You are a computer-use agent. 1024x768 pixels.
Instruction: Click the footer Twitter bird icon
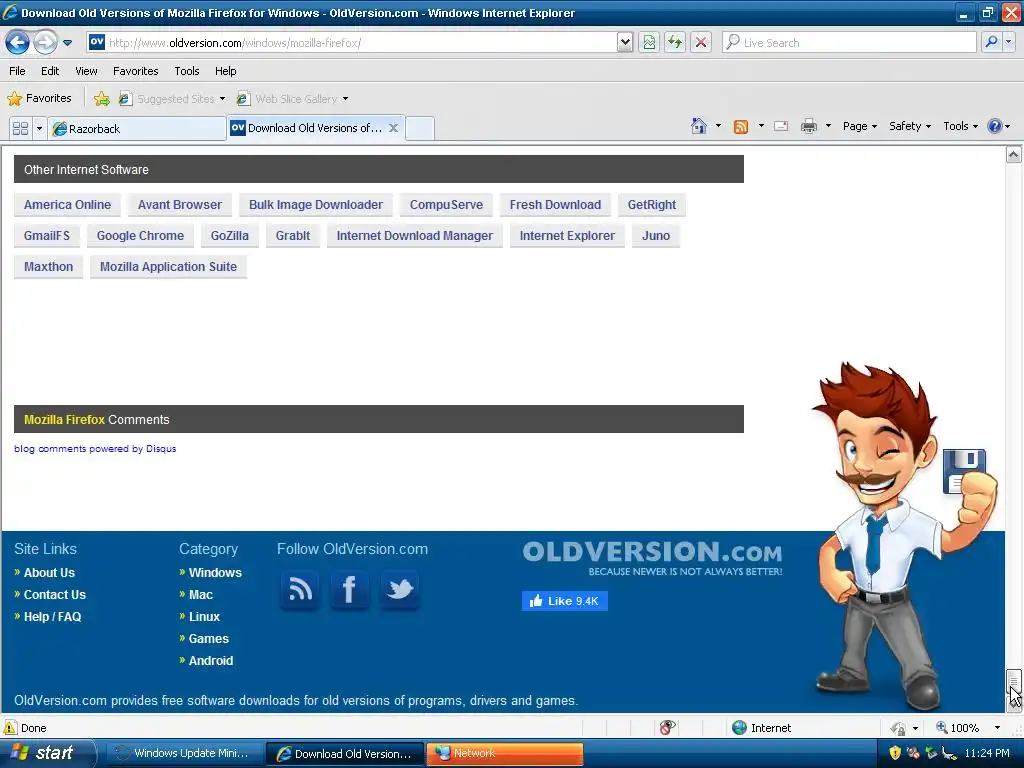pos(399,590)
